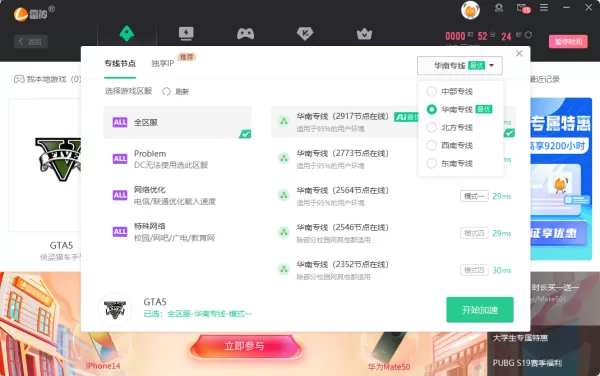Open the 专属特惠 ad banner
This screenshot has width=600, height=376.
click(561, 179)
